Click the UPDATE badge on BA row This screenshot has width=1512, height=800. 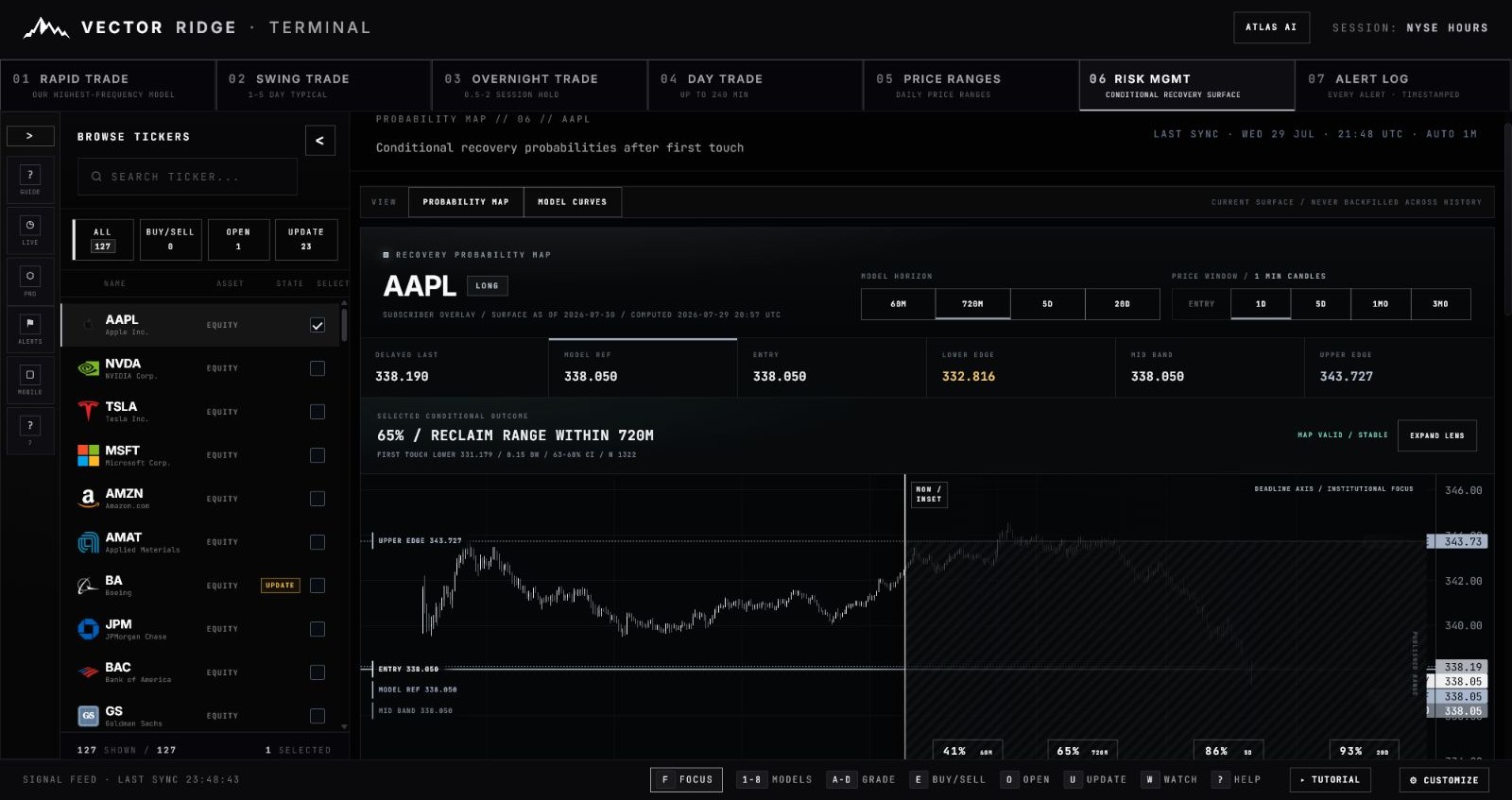(x=280, y=586)
